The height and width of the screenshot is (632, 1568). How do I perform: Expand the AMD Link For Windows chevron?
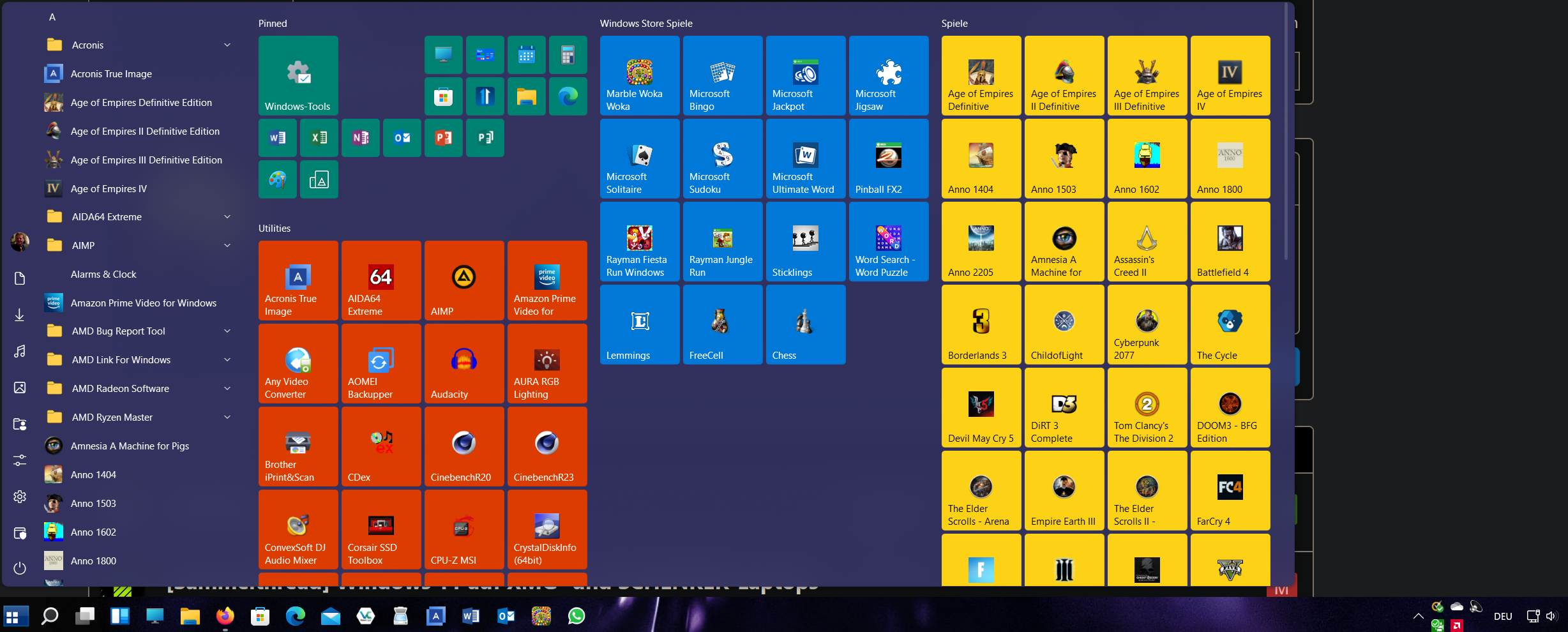227,359
